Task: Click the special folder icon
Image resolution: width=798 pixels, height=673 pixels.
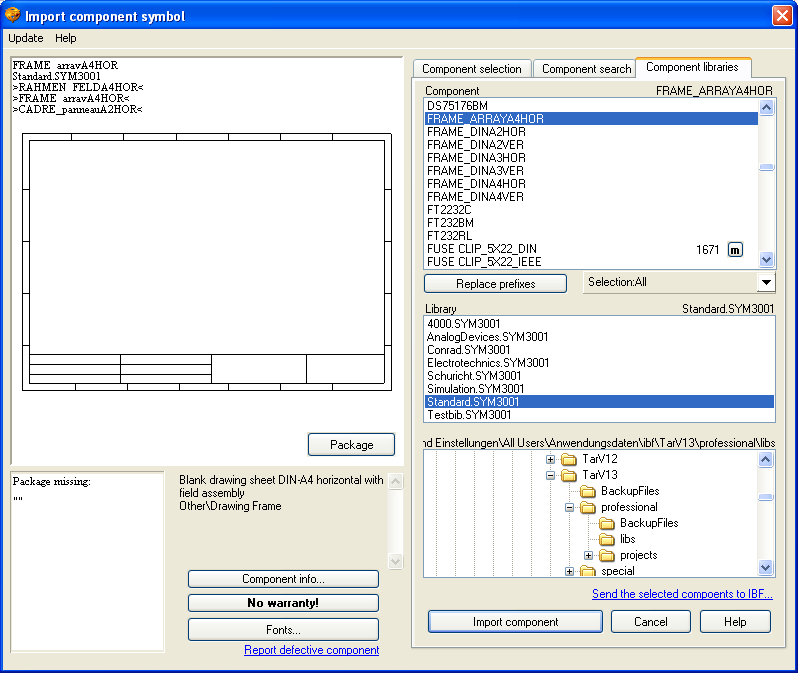Action: pos(588,571)
